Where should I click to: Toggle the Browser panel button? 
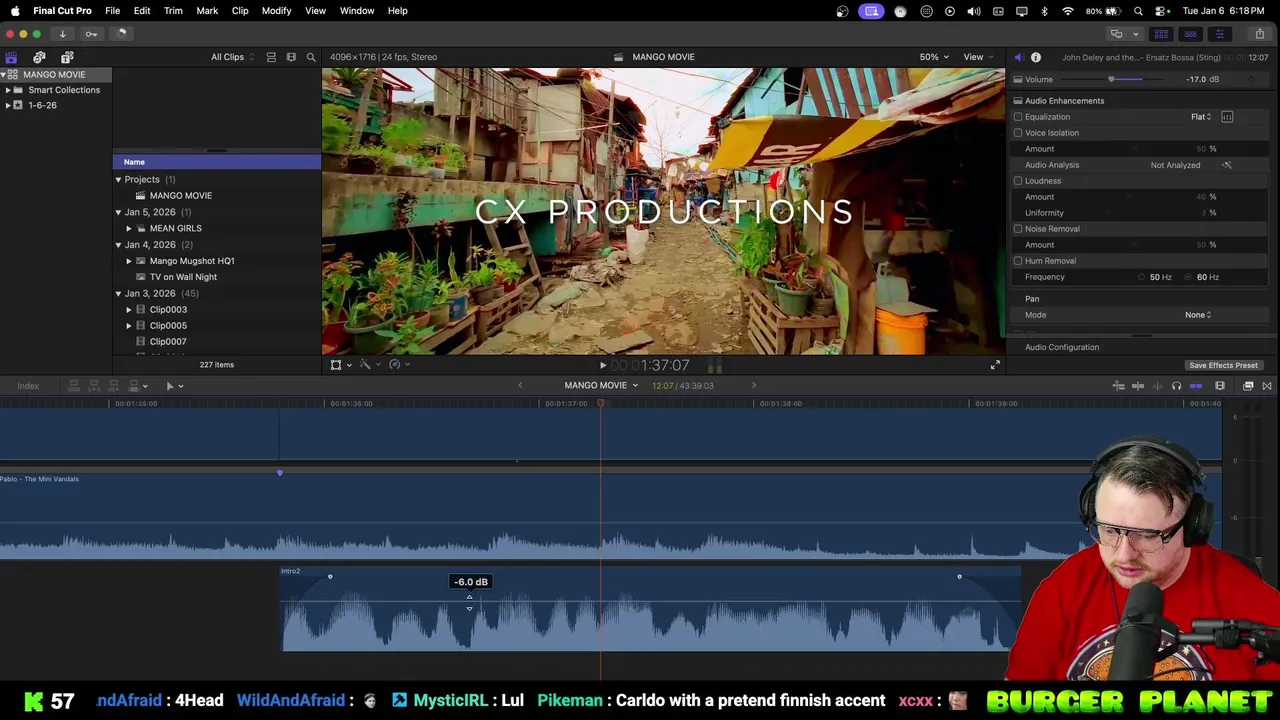(1161, 34)
